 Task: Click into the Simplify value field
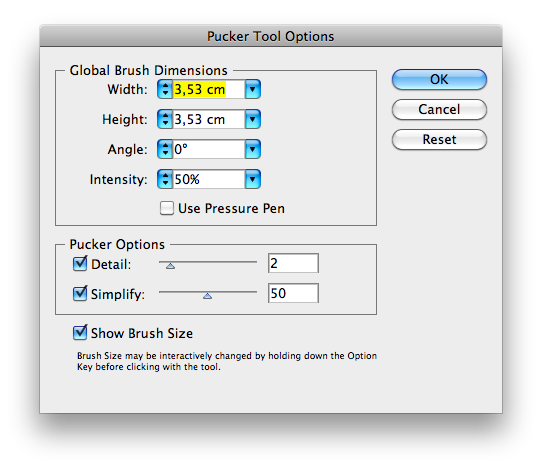click(293, 293)
